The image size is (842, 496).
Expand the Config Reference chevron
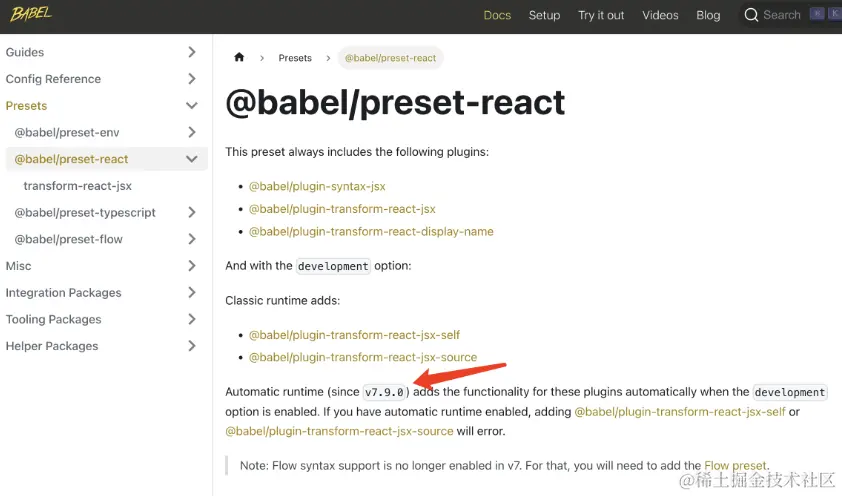click(x=192, y=79)
